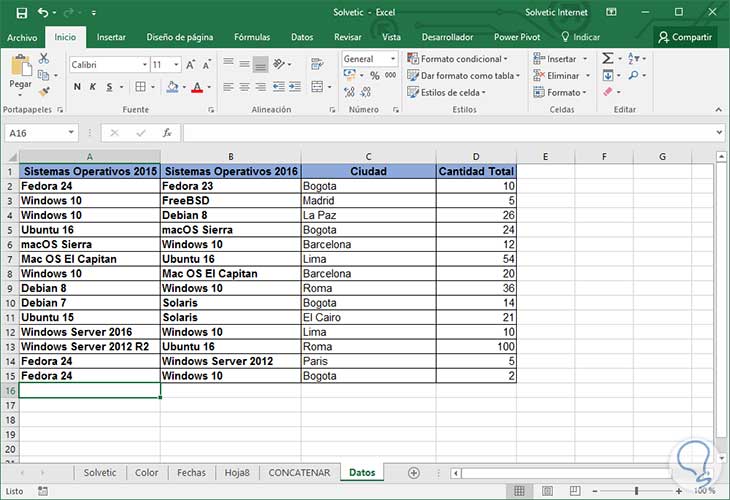The image size is (730, 500).
Task: Open the Calibri font name dropdown
Action: coord(145,65)
